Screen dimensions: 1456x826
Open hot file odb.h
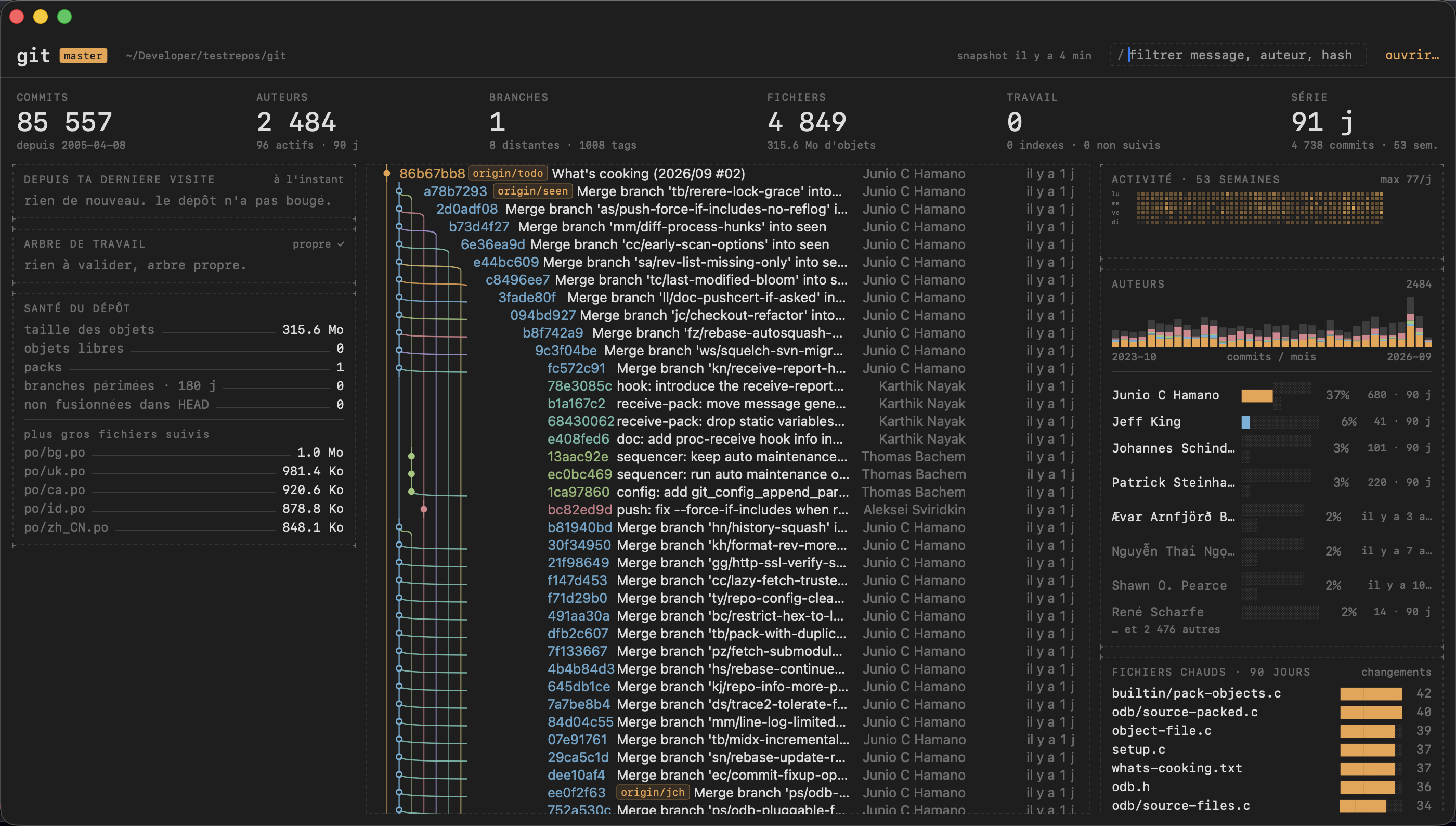pos(1271,787)
